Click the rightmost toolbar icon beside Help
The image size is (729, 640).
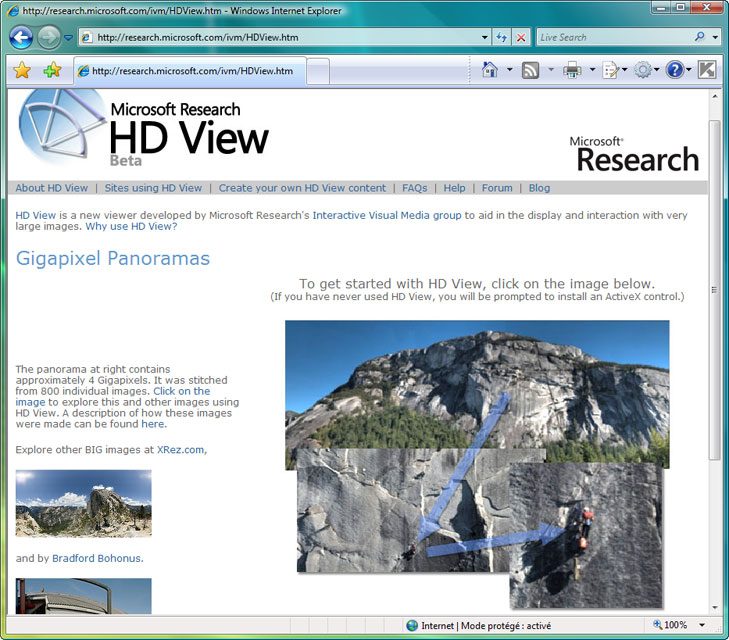707,70
